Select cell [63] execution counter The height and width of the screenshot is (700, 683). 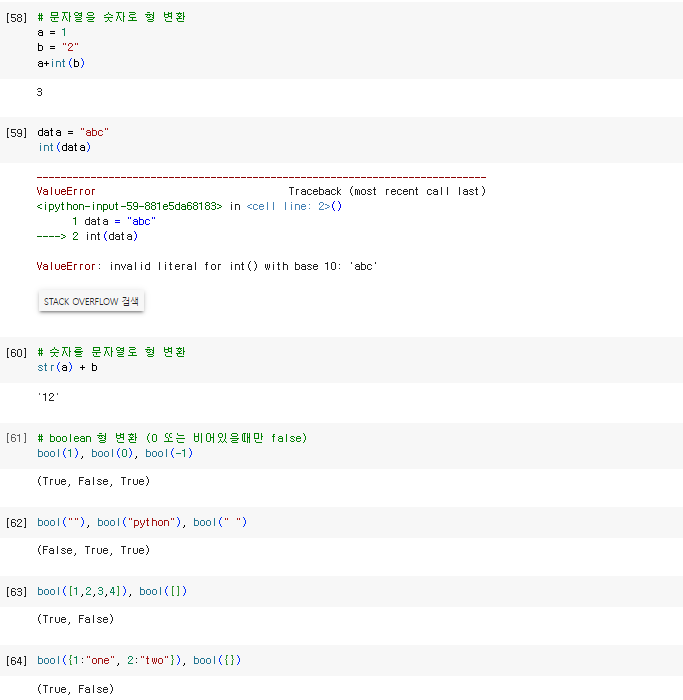[x=16, y=592]
